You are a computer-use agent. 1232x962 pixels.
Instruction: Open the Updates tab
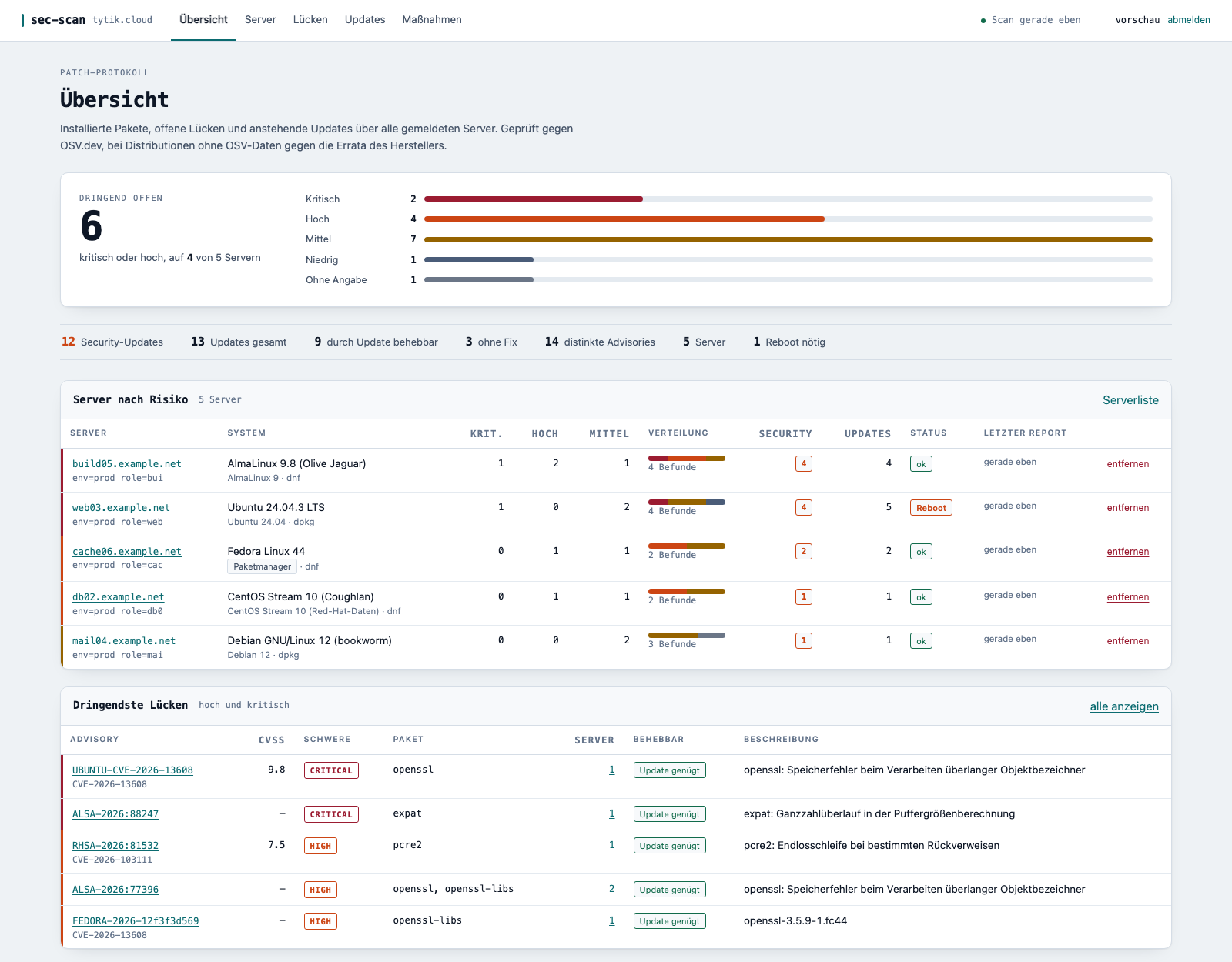point(365,20)
